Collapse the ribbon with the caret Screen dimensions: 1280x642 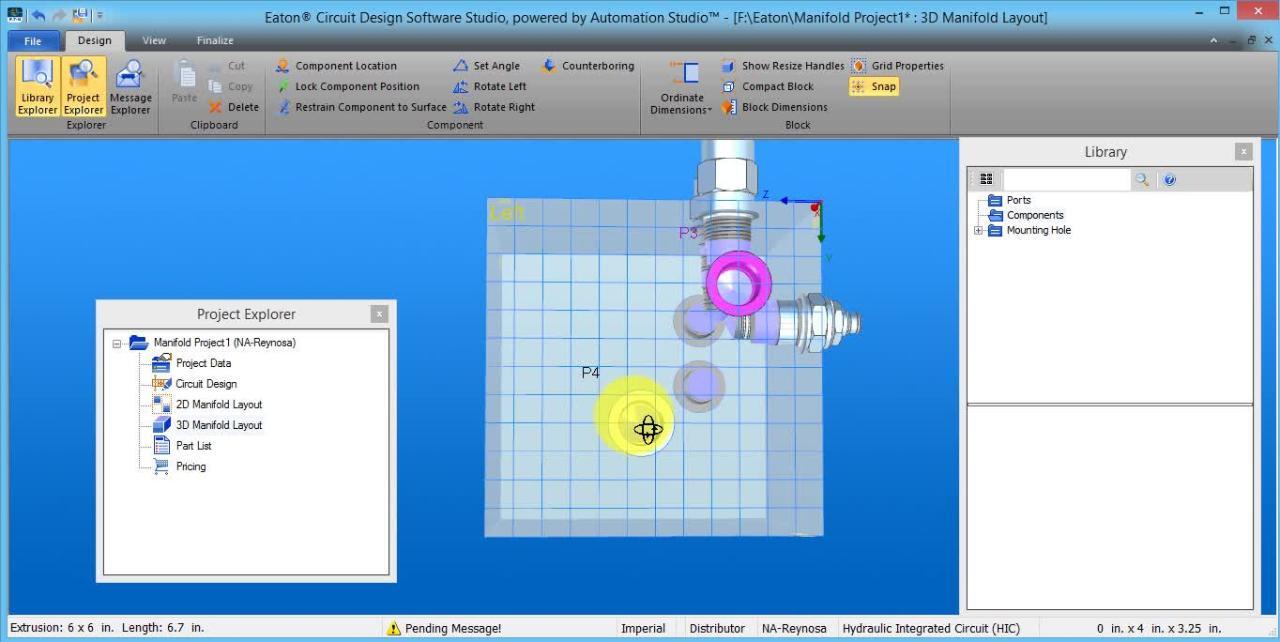tap(1215, 41)
